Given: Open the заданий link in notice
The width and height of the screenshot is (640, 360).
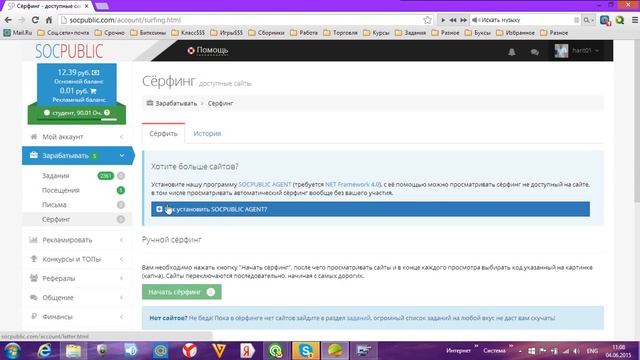Looking at the screenshot, I should pos(358,318).
